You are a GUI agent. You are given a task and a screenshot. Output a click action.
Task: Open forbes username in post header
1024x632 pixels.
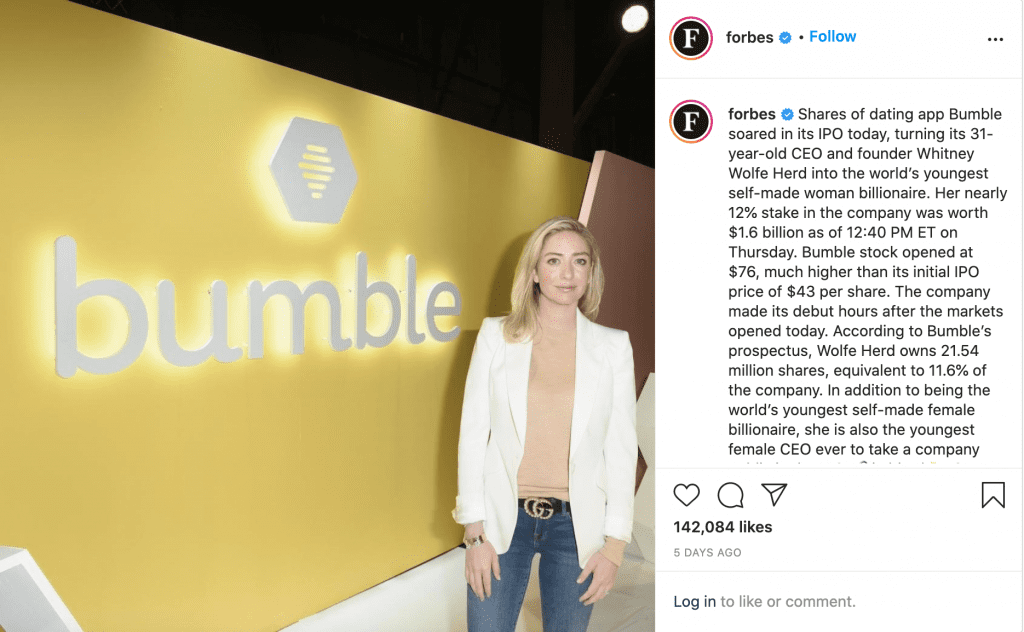(750, 37)
